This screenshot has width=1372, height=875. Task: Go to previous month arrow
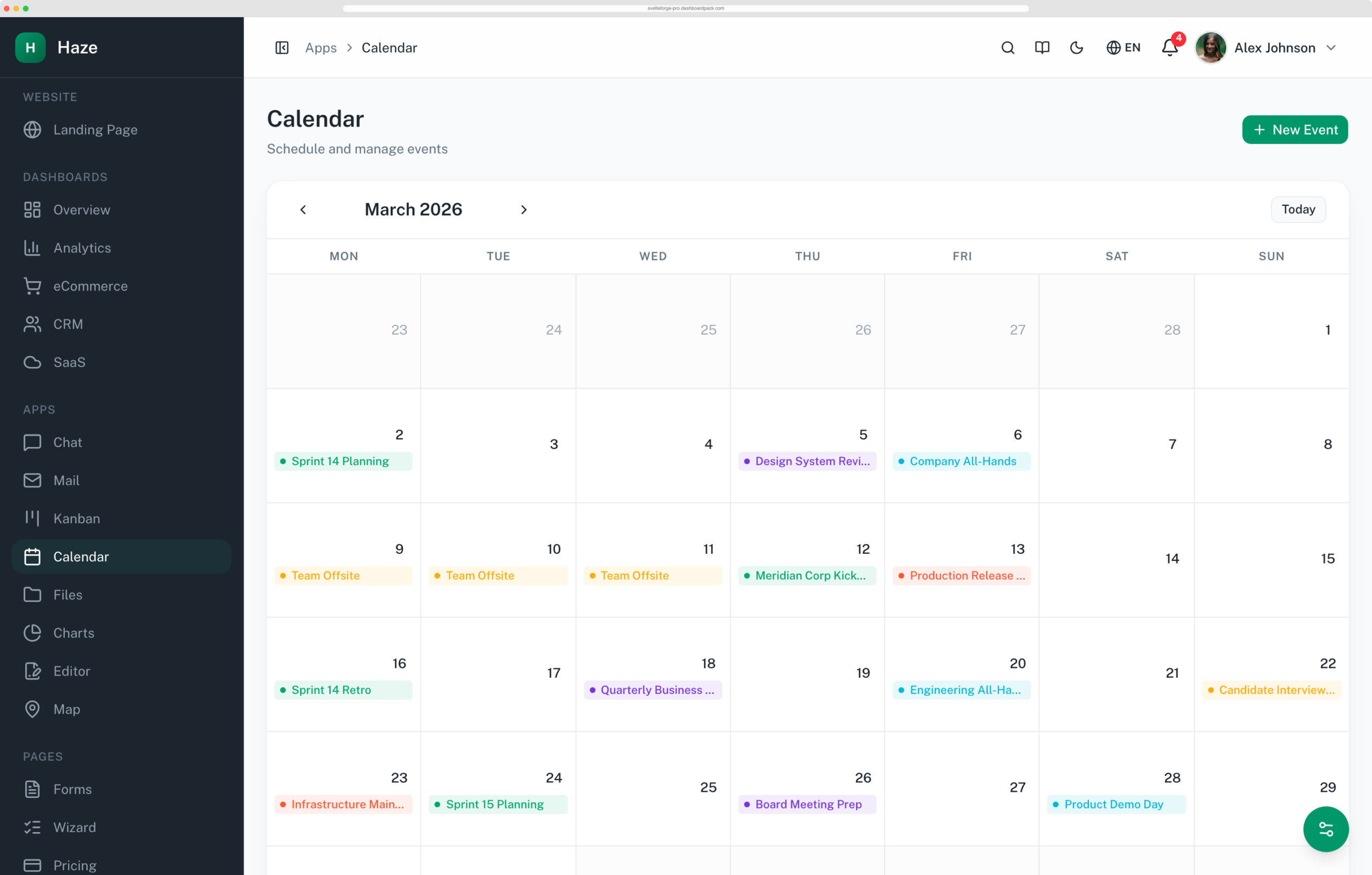click(303, 210)
